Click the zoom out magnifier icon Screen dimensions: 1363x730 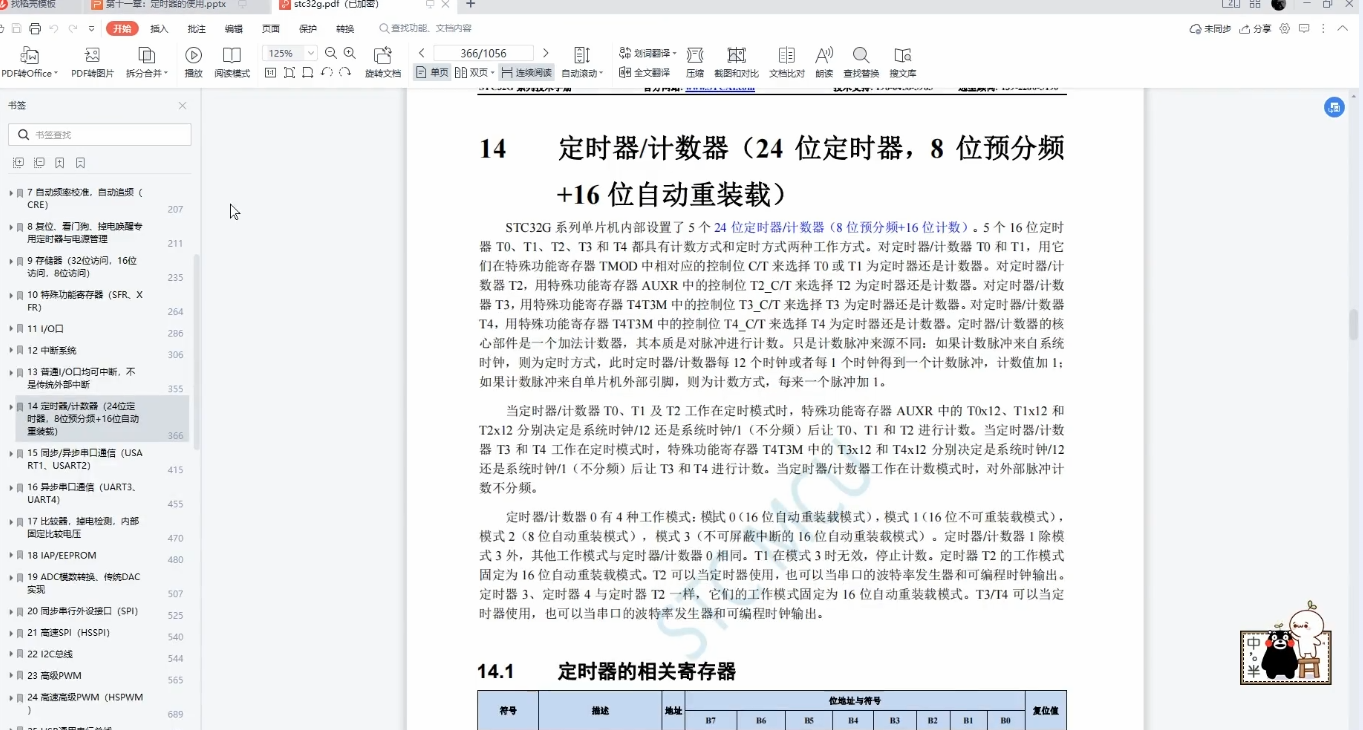pyautogui.click(x=331, y=53)
